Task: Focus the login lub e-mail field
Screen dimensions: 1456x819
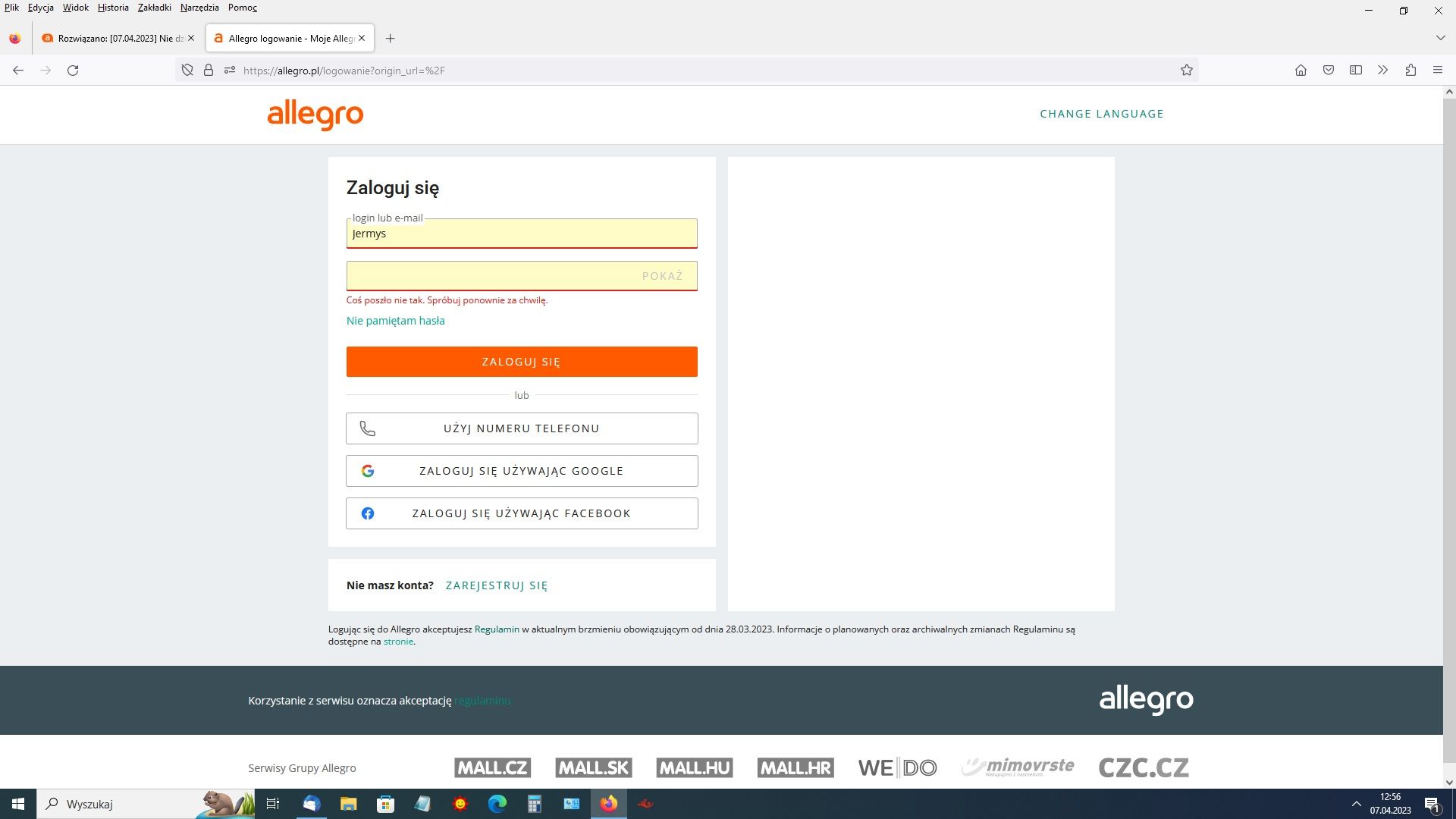Action: point(522,234)
